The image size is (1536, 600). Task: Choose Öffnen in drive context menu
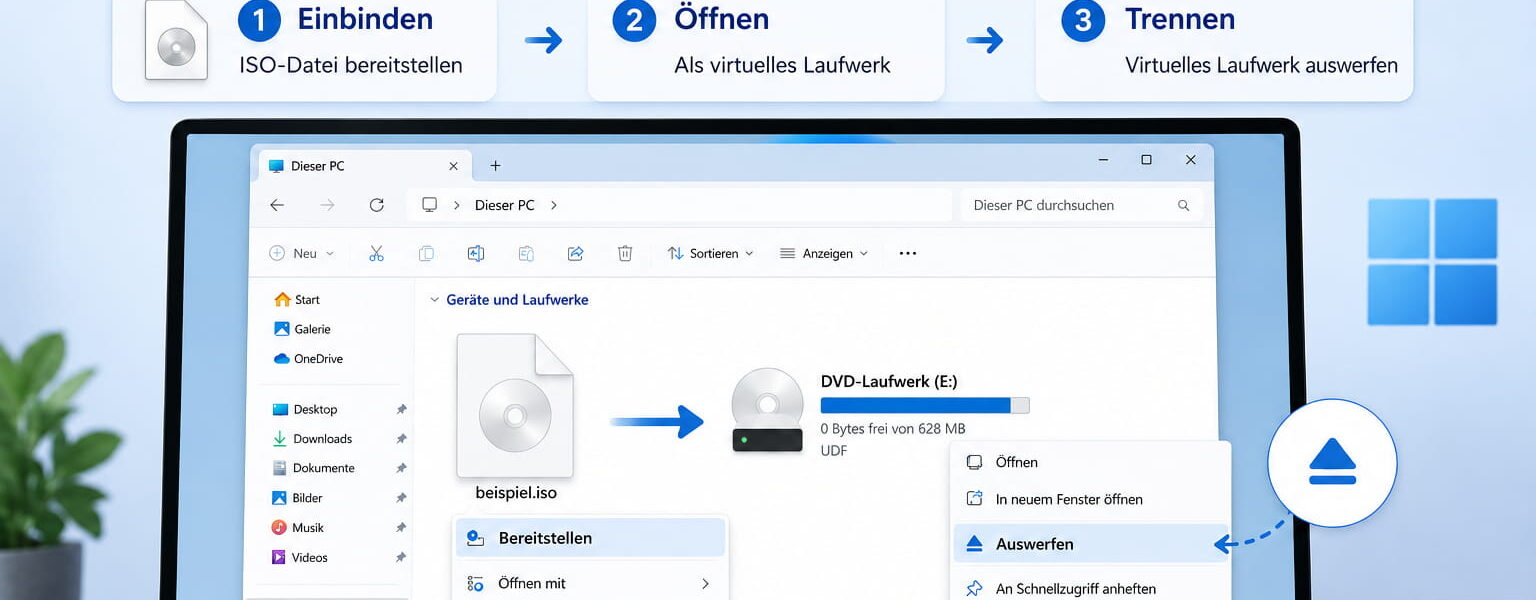click(x=1090, y=463)
